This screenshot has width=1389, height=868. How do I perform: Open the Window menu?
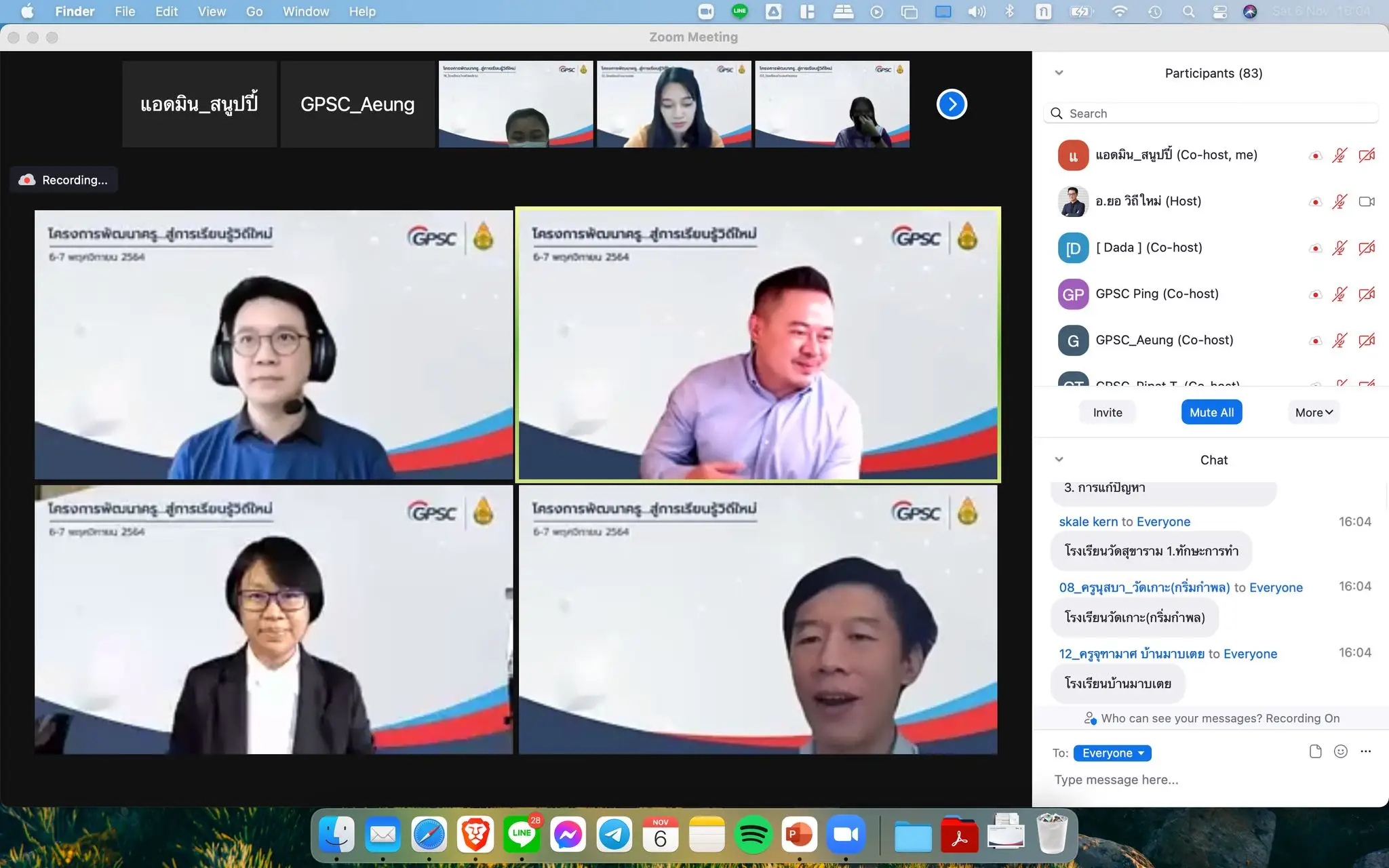tap(305, 12)
